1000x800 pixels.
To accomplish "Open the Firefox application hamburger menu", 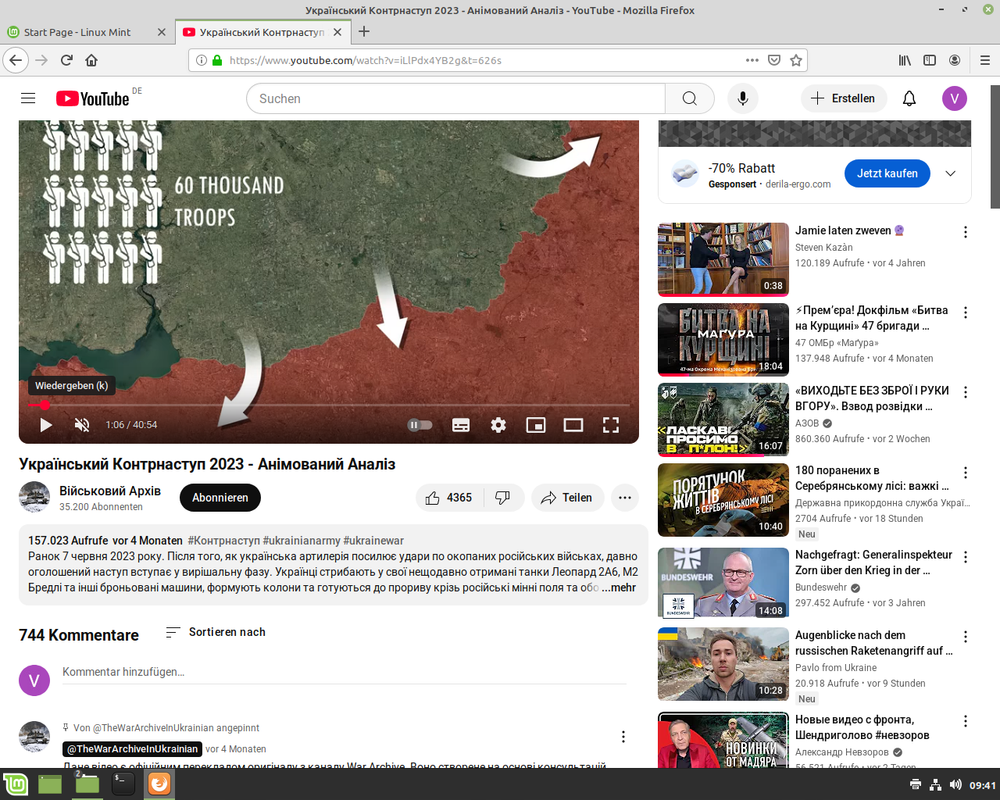I will coord(985,60).
